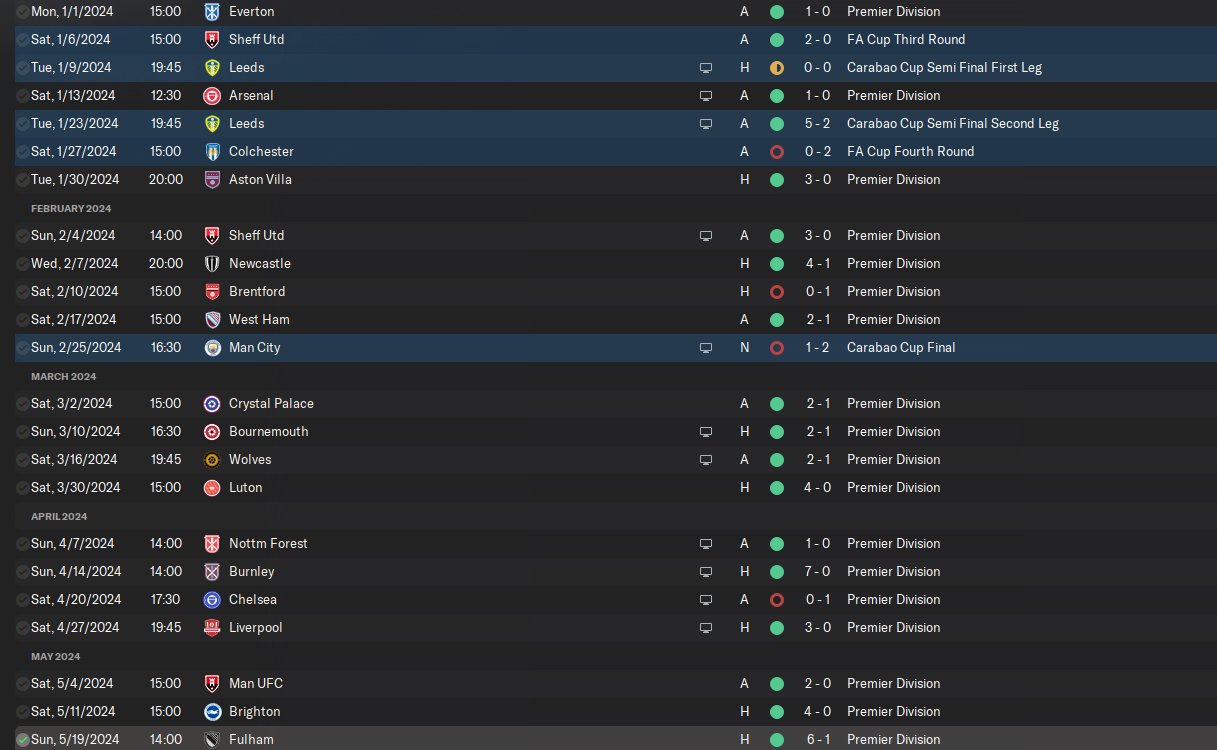Open Carabao Cup Semi Final Second Leg link
Screen dimensions: 1217x750
click(953, 124)
